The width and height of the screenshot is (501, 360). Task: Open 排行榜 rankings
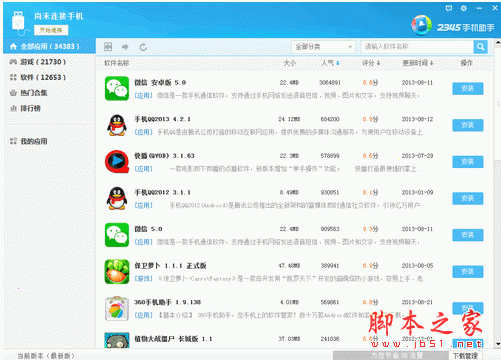pos(30,108)
